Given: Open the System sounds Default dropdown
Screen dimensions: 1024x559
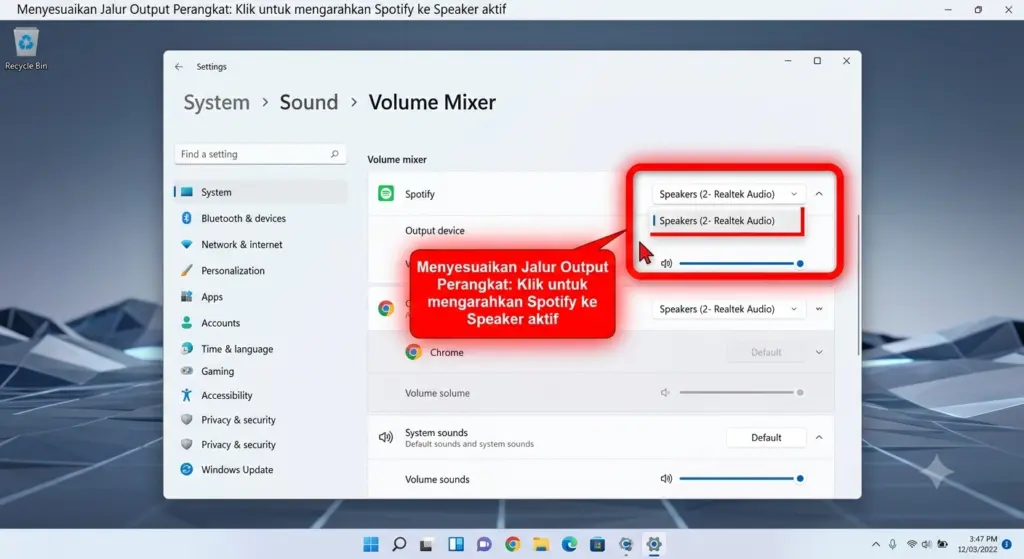Looking at the screenshot, I should point(766,438).
